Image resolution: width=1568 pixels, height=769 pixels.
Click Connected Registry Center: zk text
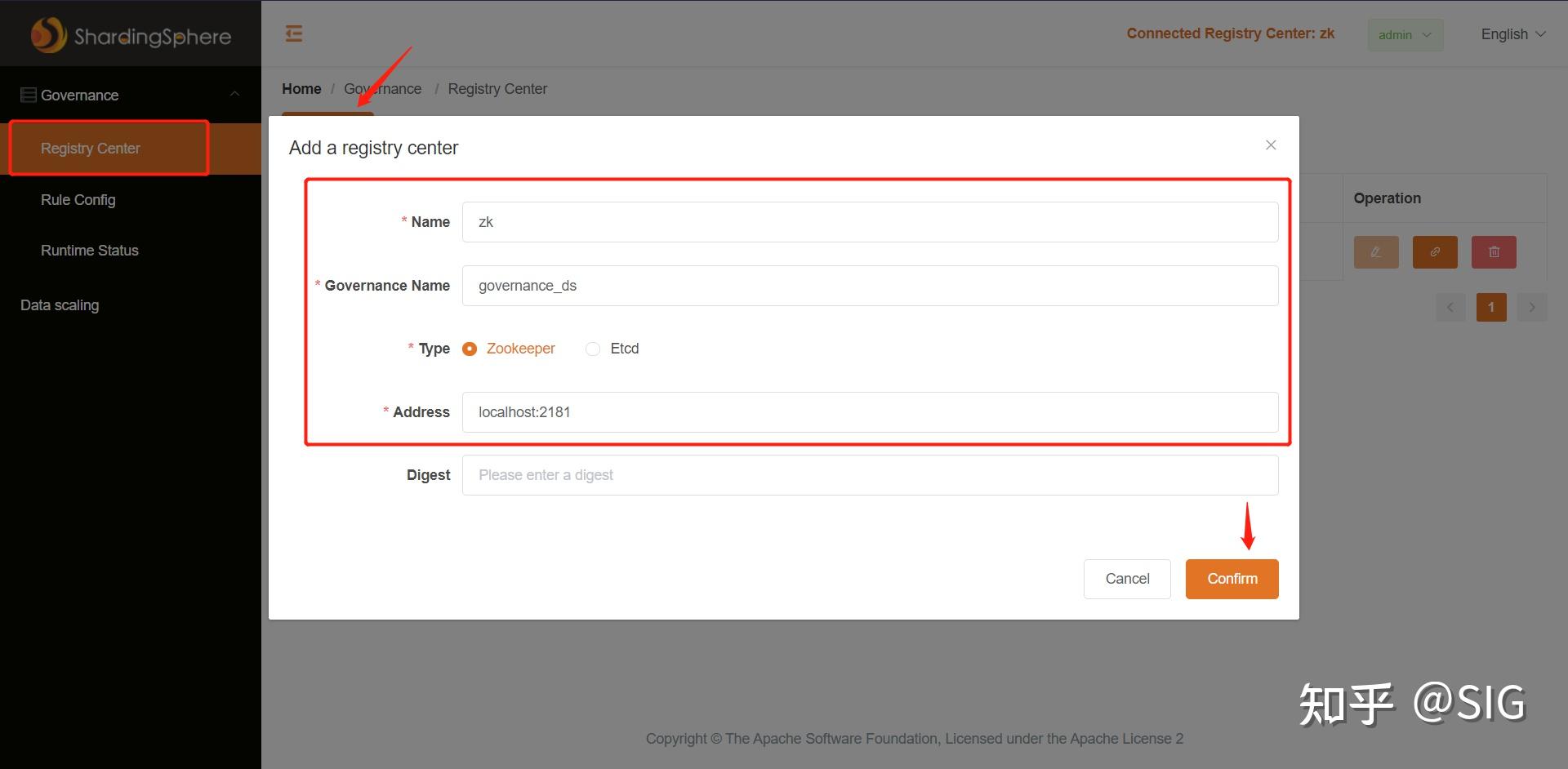[1230, 33]
